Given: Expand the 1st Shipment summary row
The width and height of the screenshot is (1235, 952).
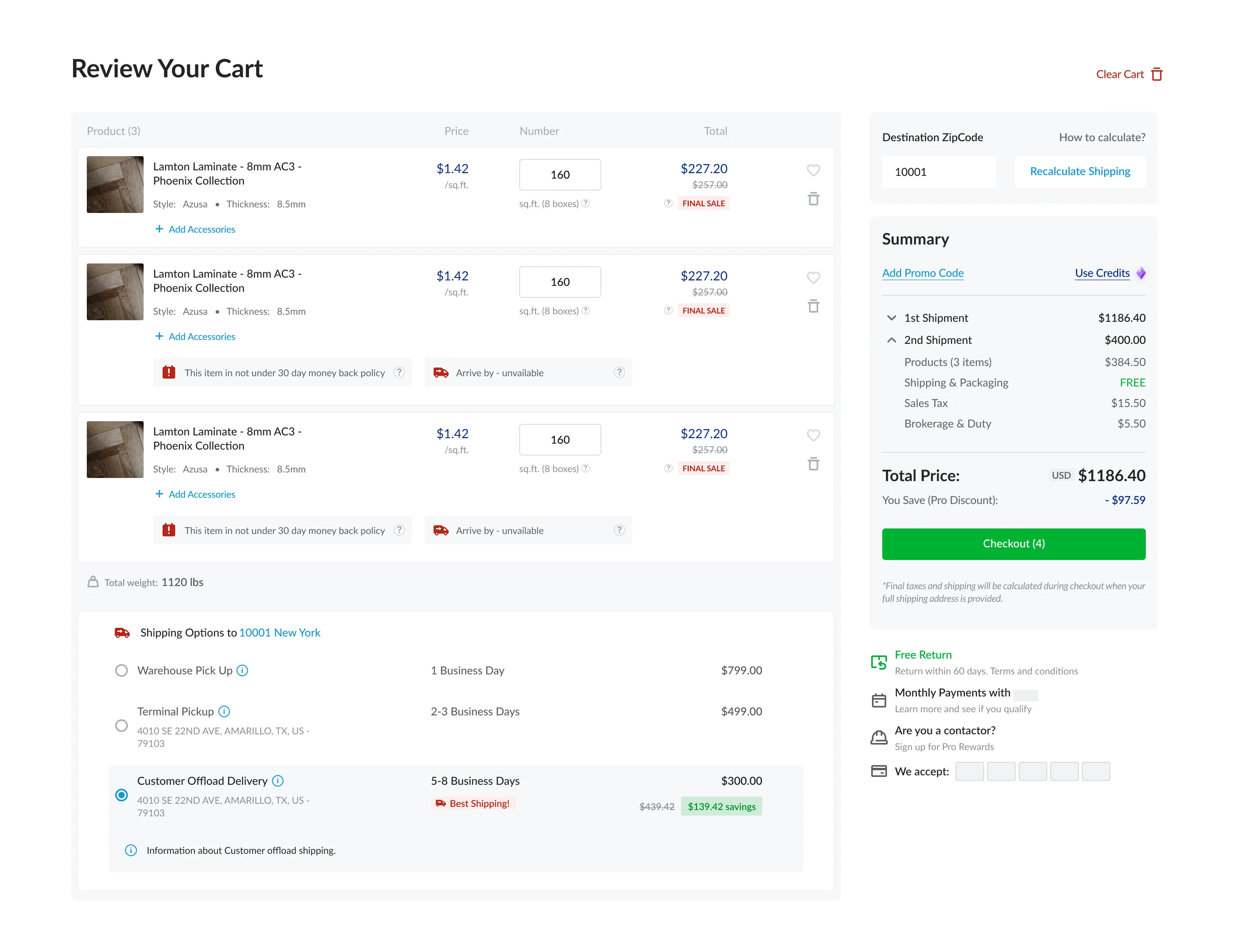Looking at the screenshot, I should [891, 318].
